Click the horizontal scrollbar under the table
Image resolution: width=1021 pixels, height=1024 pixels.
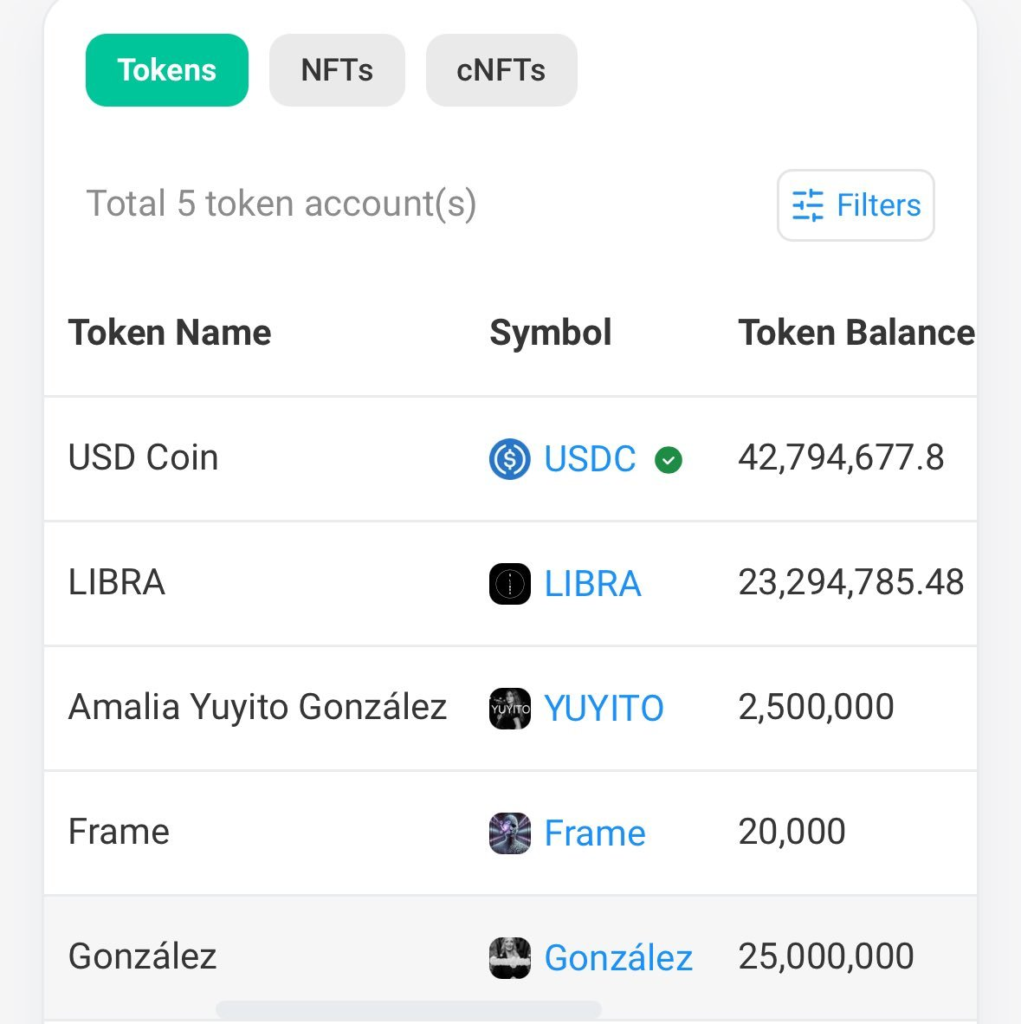pyautogui.click(x=408, y=1009)
